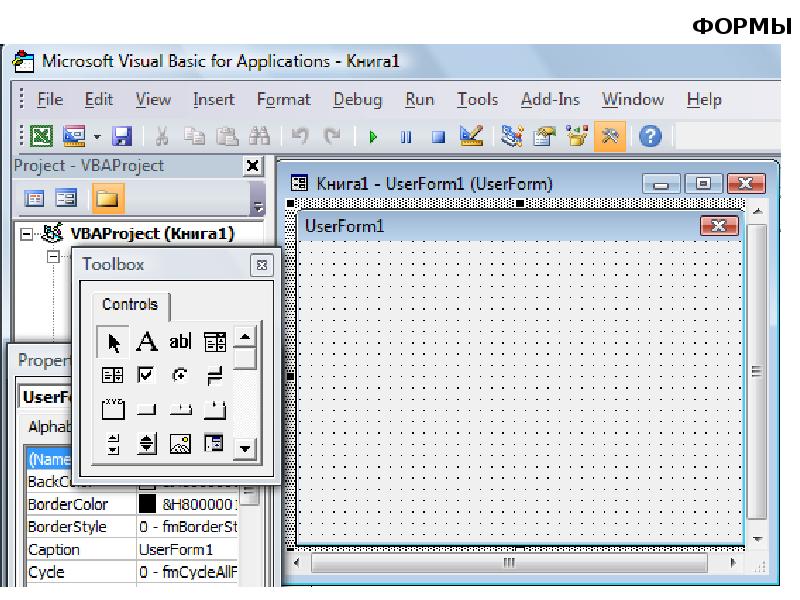Select the OptionButton control in the Toolbox
Image resolution: width=800 pixels, height=600 pixels.
point(180,376)
